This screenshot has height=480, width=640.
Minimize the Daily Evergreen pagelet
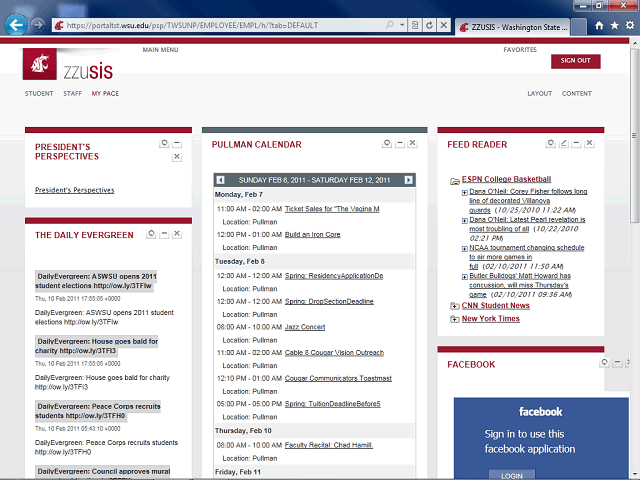point(164,234)
